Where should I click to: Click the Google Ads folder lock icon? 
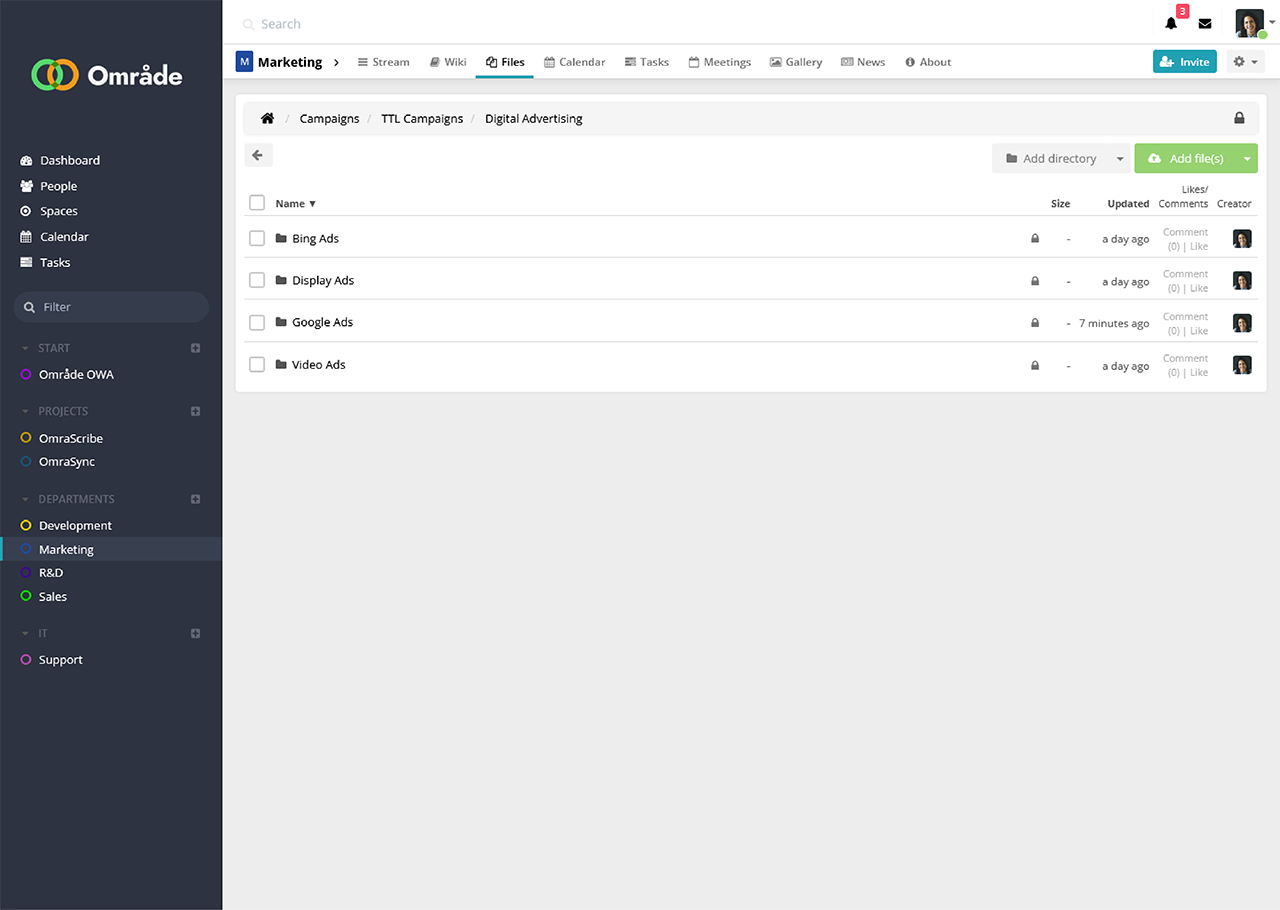click(1035, 323)
